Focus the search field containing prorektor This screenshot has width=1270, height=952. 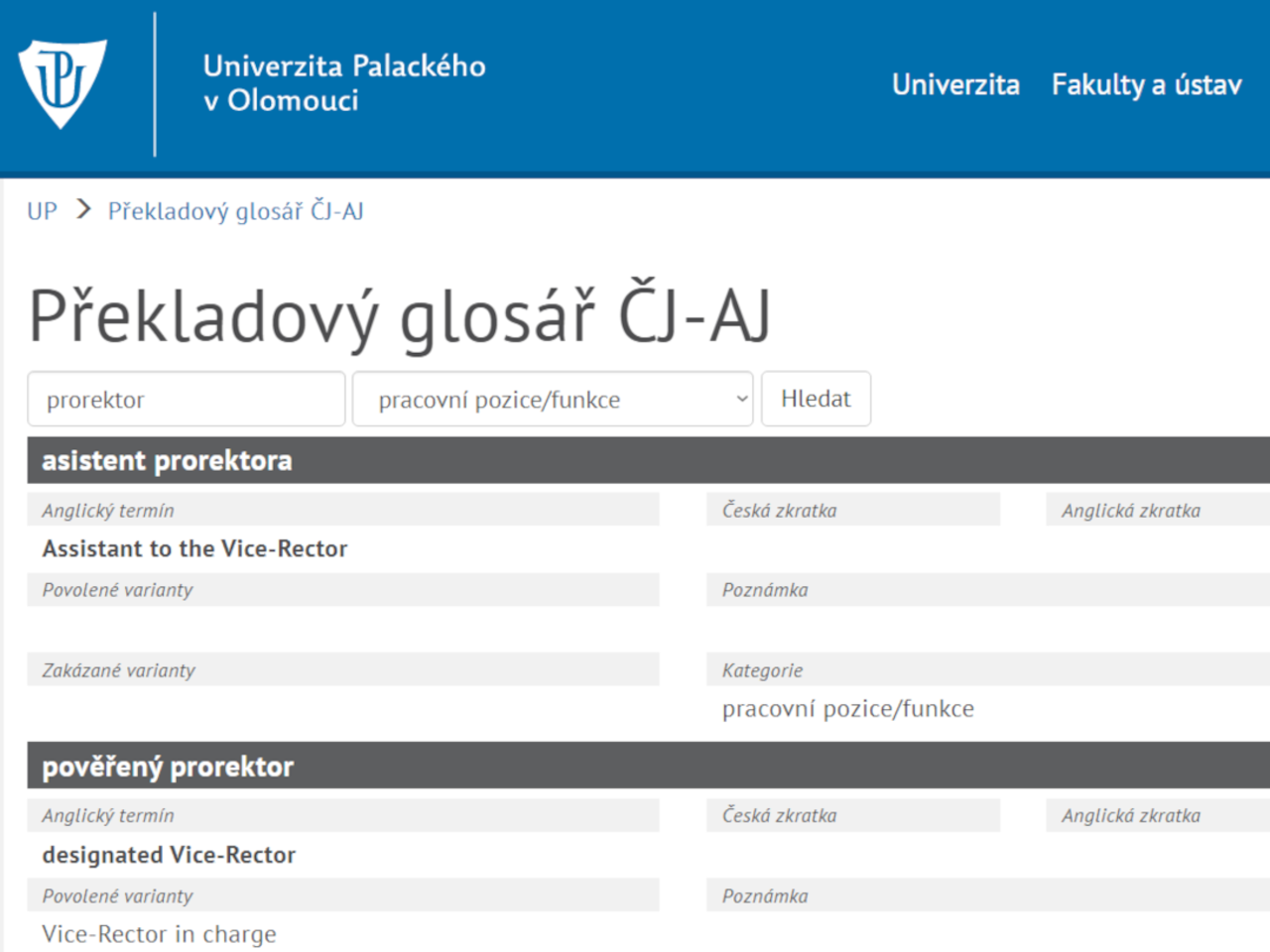186,400
